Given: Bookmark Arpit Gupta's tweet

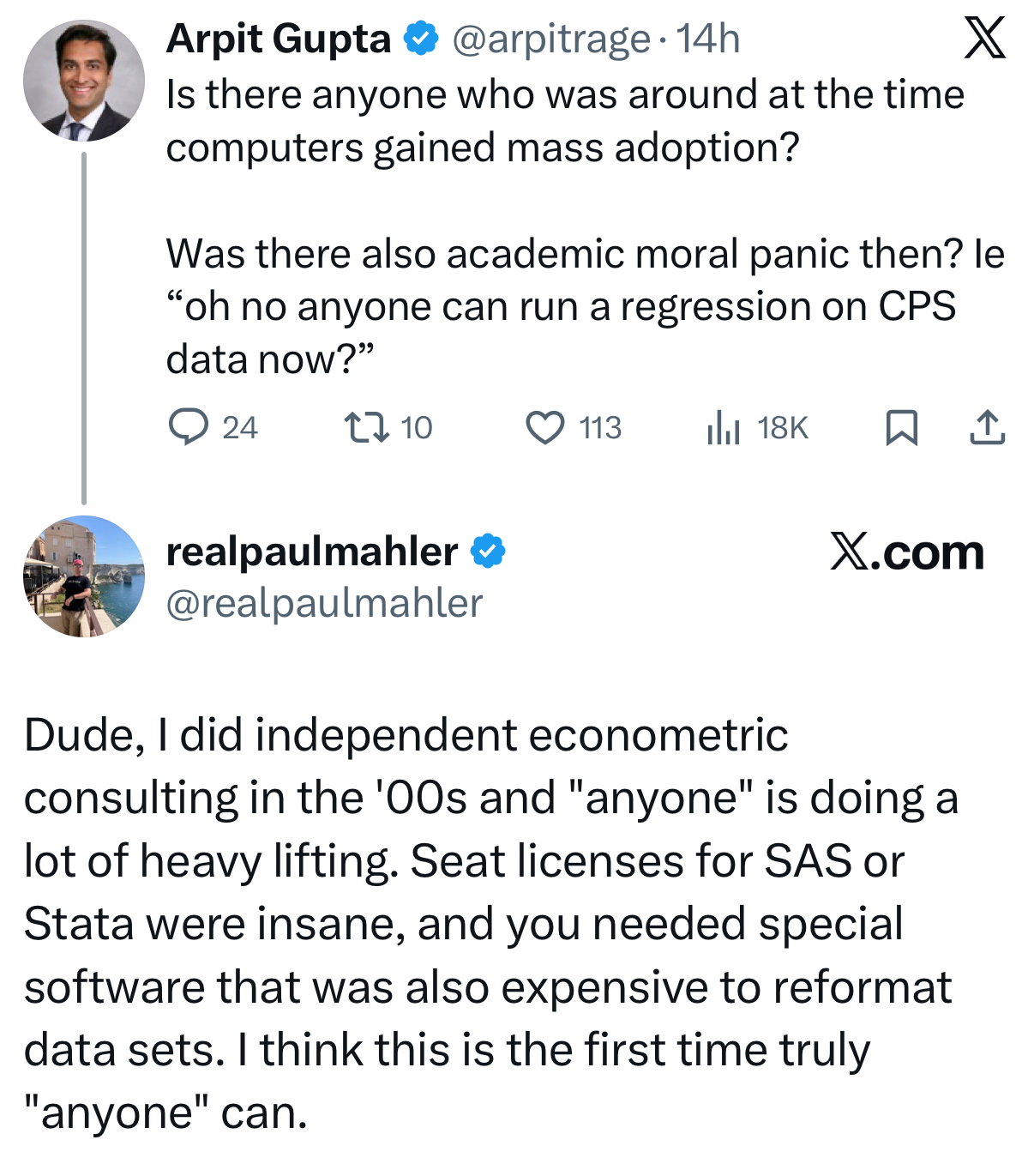Looking at the screenshot, I should point(901,427).
